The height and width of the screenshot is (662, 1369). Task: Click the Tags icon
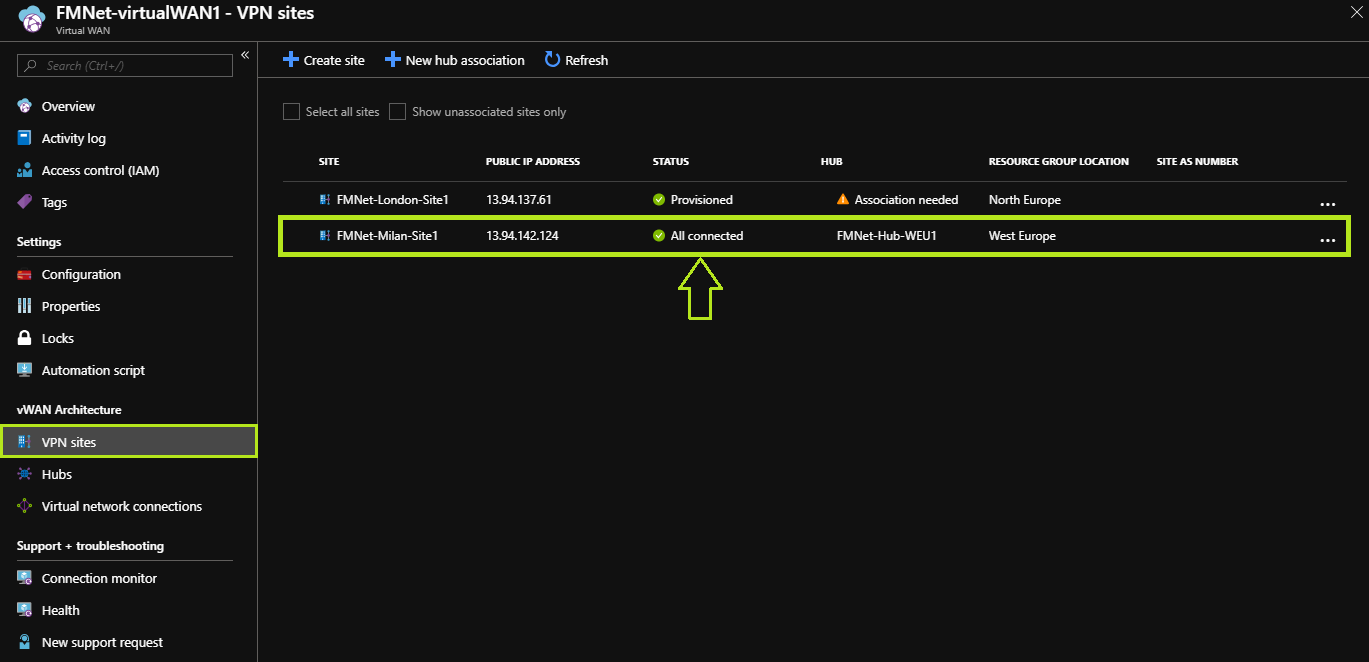(x=25, y=202)
